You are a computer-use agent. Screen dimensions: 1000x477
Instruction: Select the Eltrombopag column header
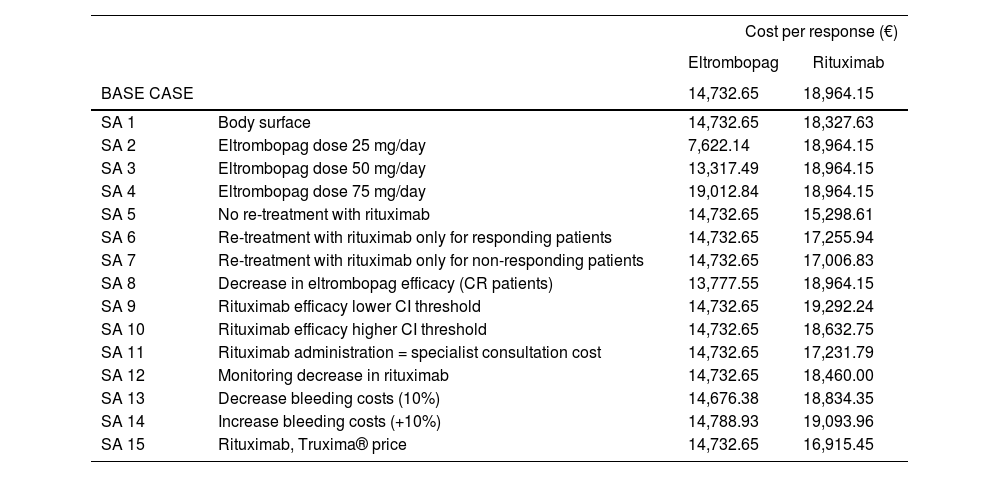coord(733,63)
